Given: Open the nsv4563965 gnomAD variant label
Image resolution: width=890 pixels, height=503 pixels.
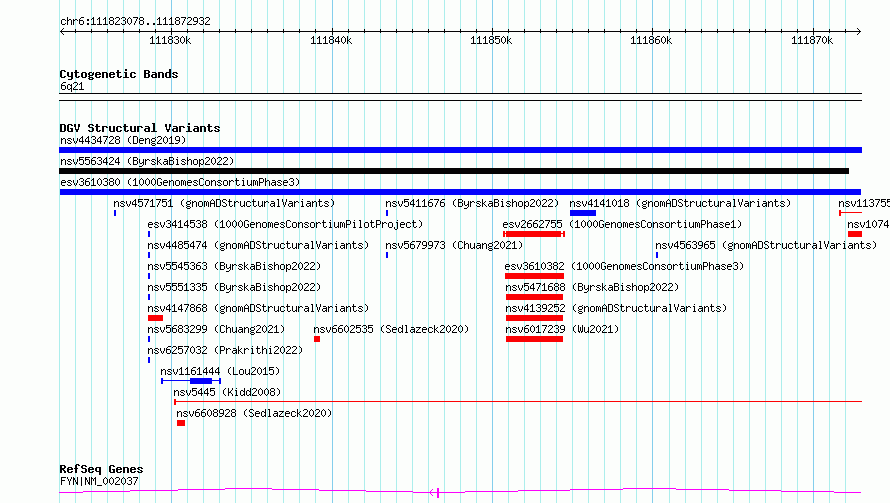Looking at the screenshot, I should [766, 245].
